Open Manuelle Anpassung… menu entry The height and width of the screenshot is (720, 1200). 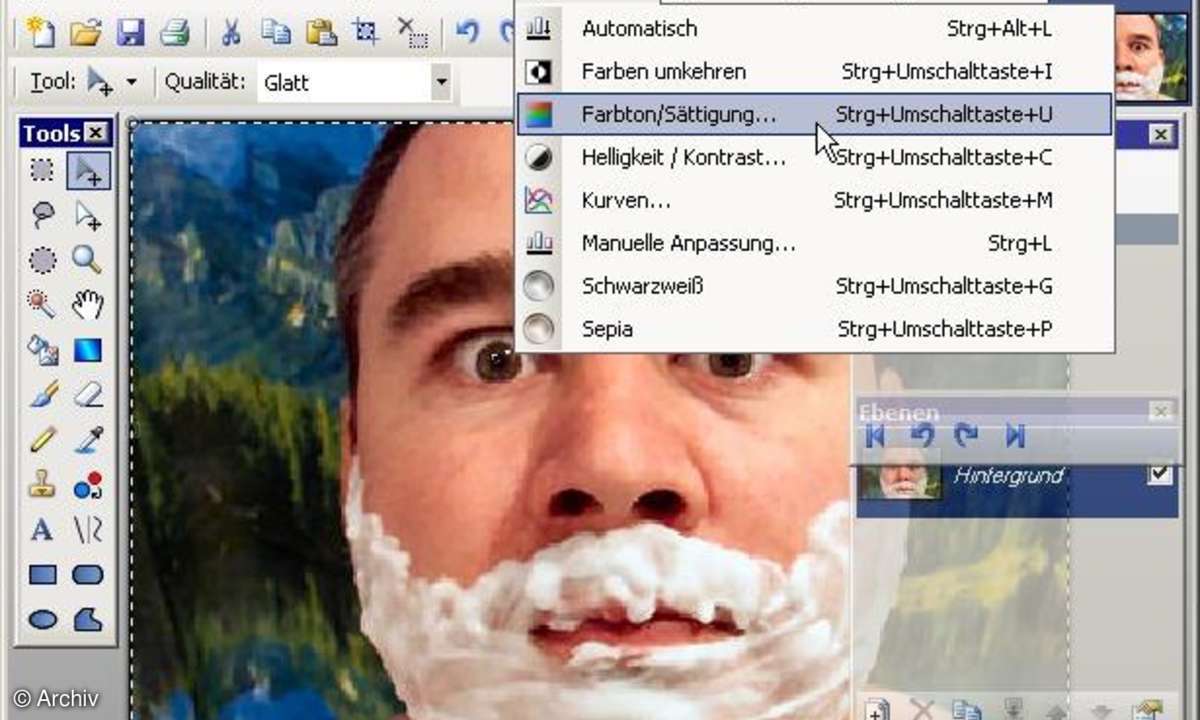[814, 243]
